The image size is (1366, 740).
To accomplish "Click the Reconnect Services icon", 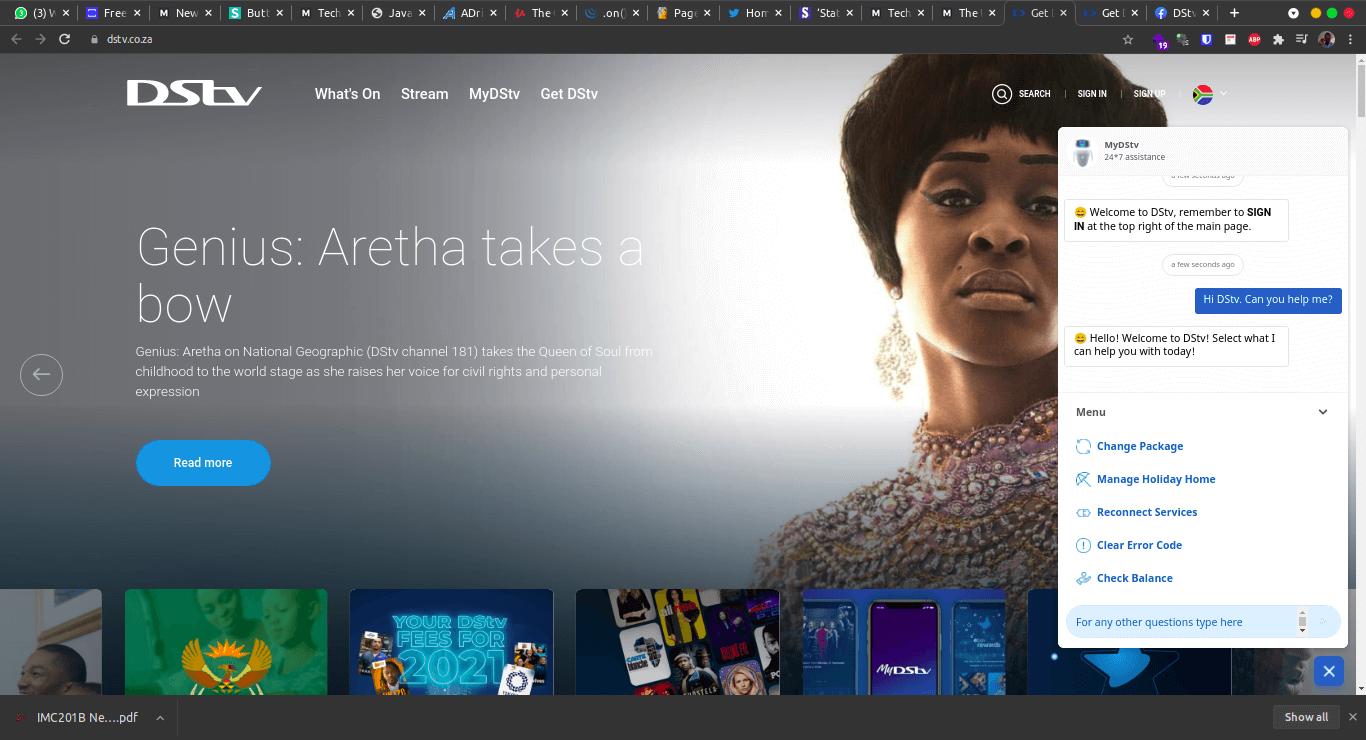I will click(1083, 512).
